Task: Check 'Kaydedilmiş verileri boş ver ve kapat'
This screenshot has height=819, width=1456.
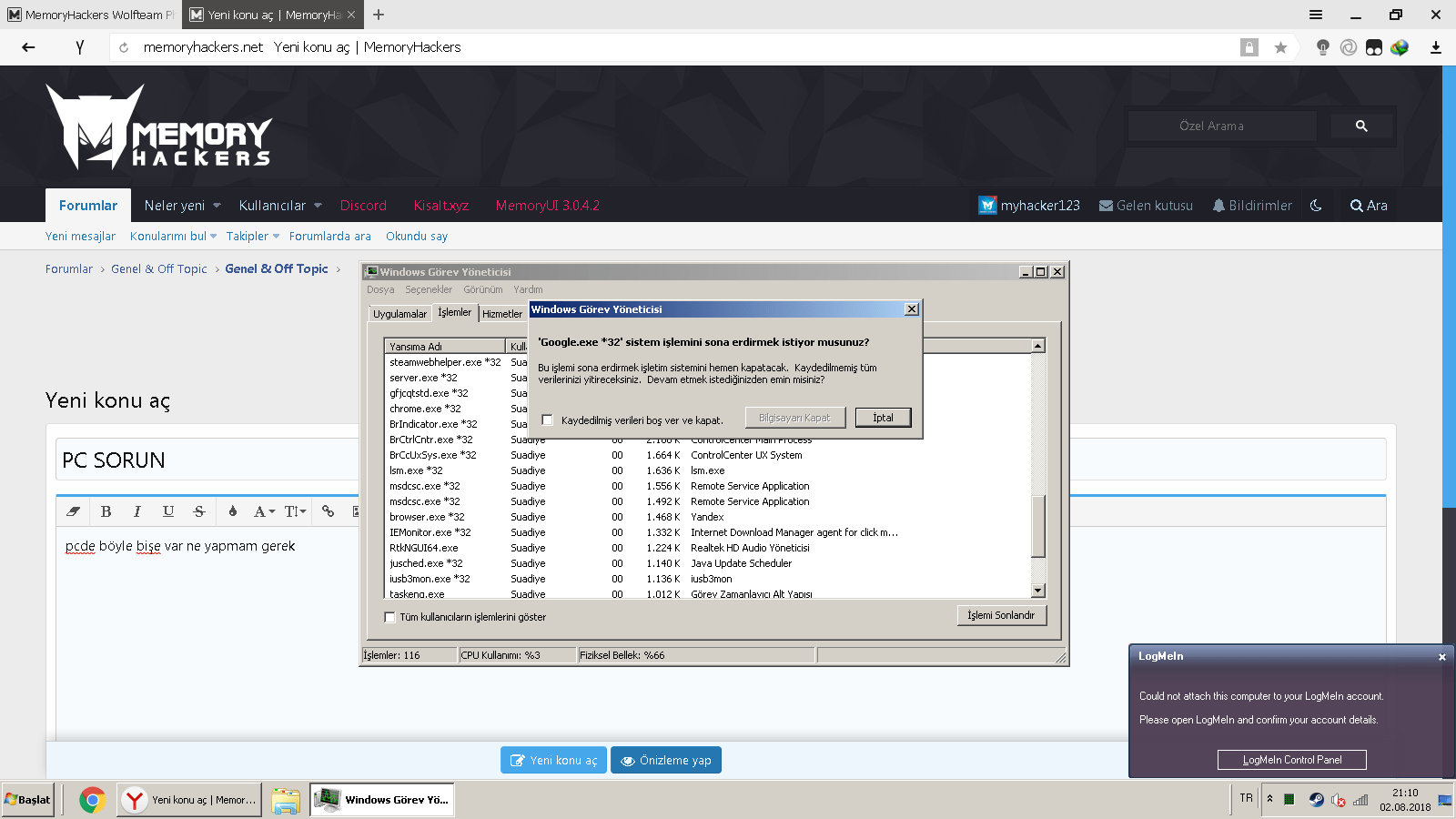Action: pyautogui.click(x=547, y=420)
